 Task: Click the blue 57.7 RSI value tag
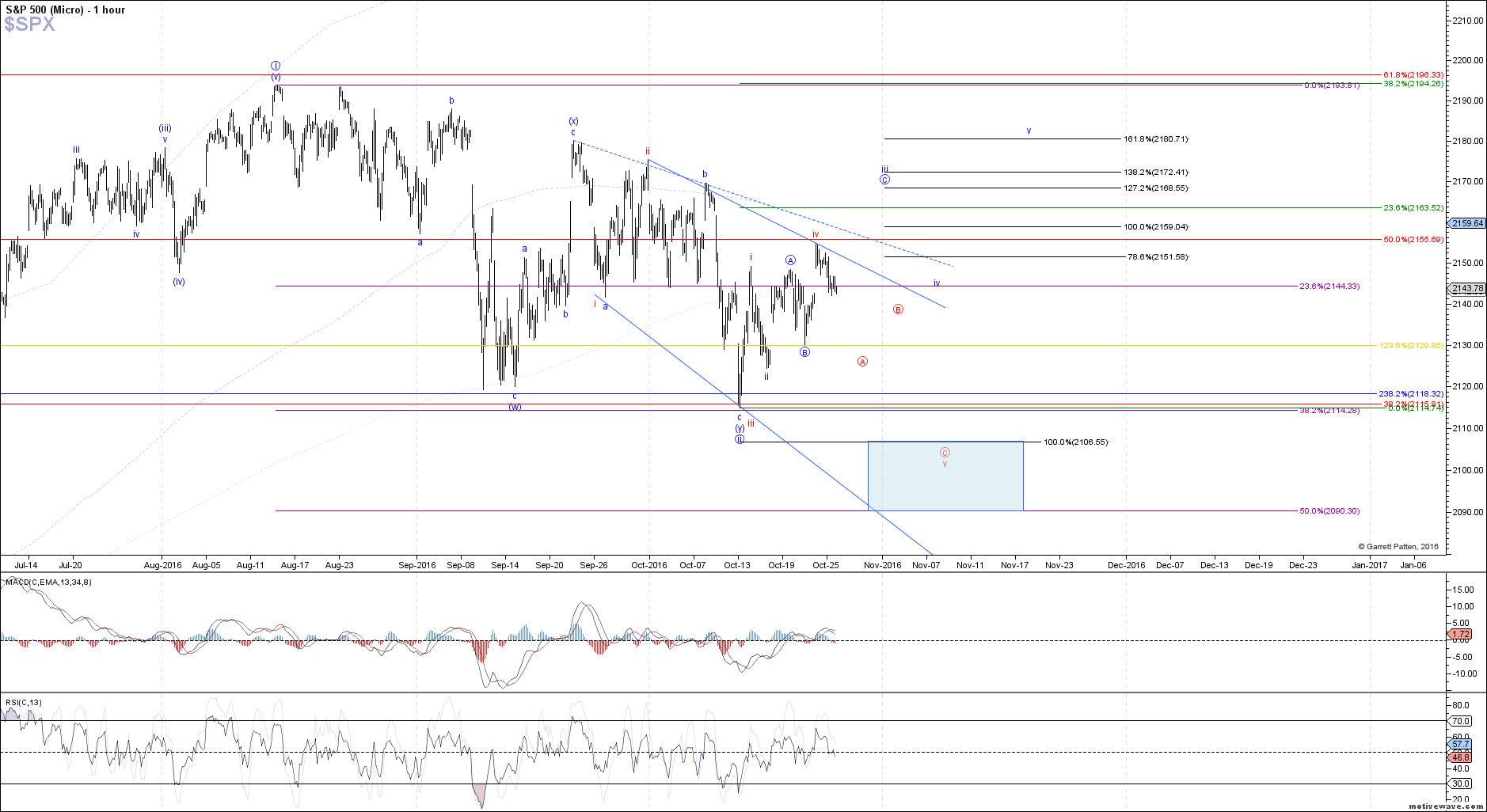point(1460,745)
